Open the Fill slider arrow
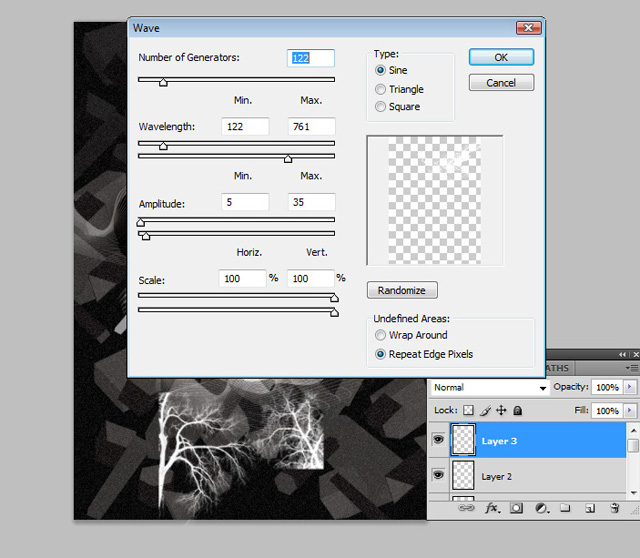 pos(628,411)
